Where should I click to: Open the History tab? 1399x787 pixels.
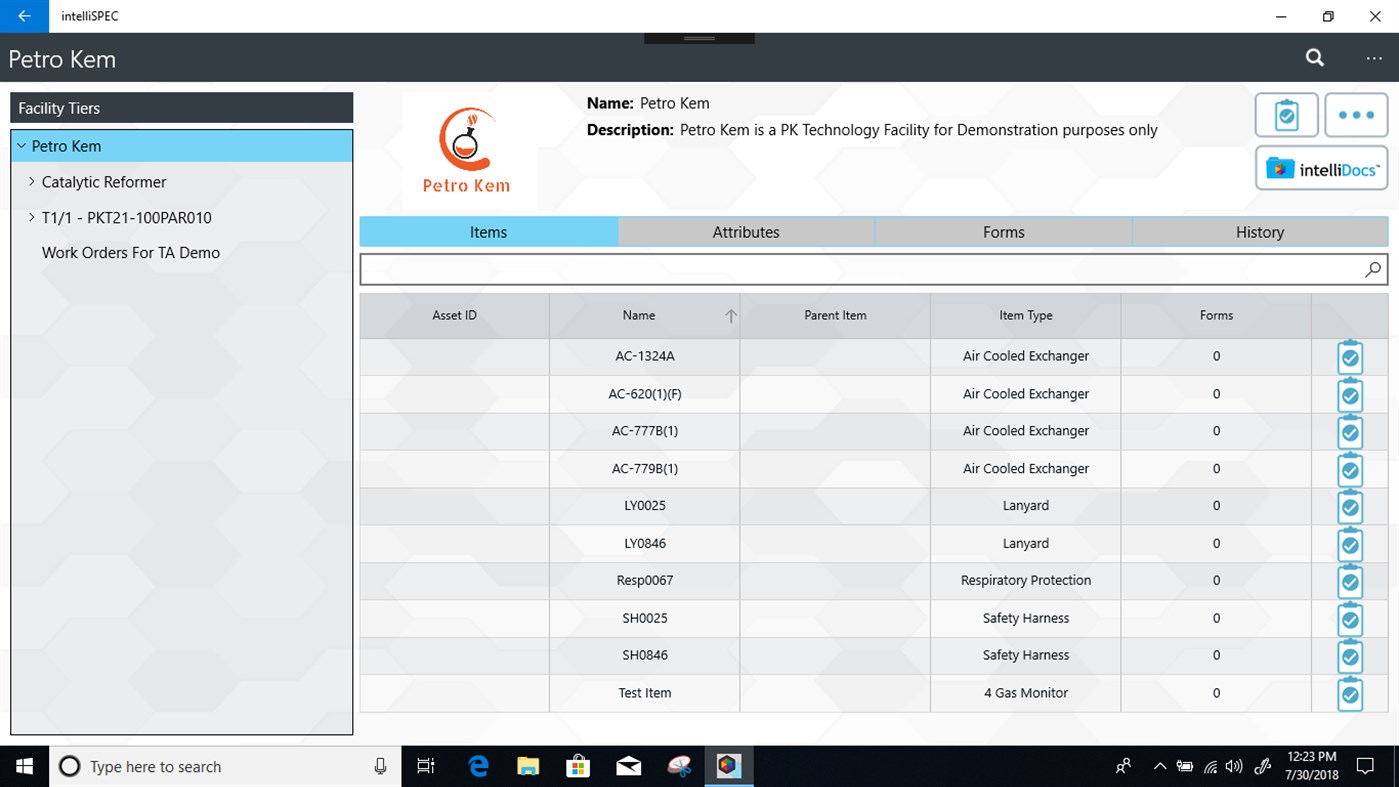[x=1259, y=231]
